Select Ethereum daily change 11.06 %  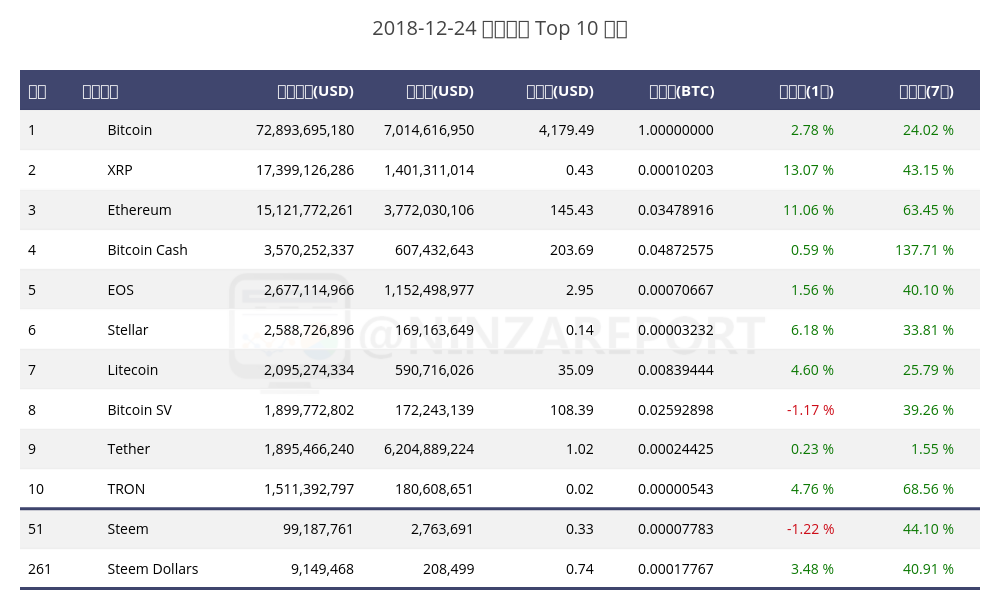[x=808, y=210]
